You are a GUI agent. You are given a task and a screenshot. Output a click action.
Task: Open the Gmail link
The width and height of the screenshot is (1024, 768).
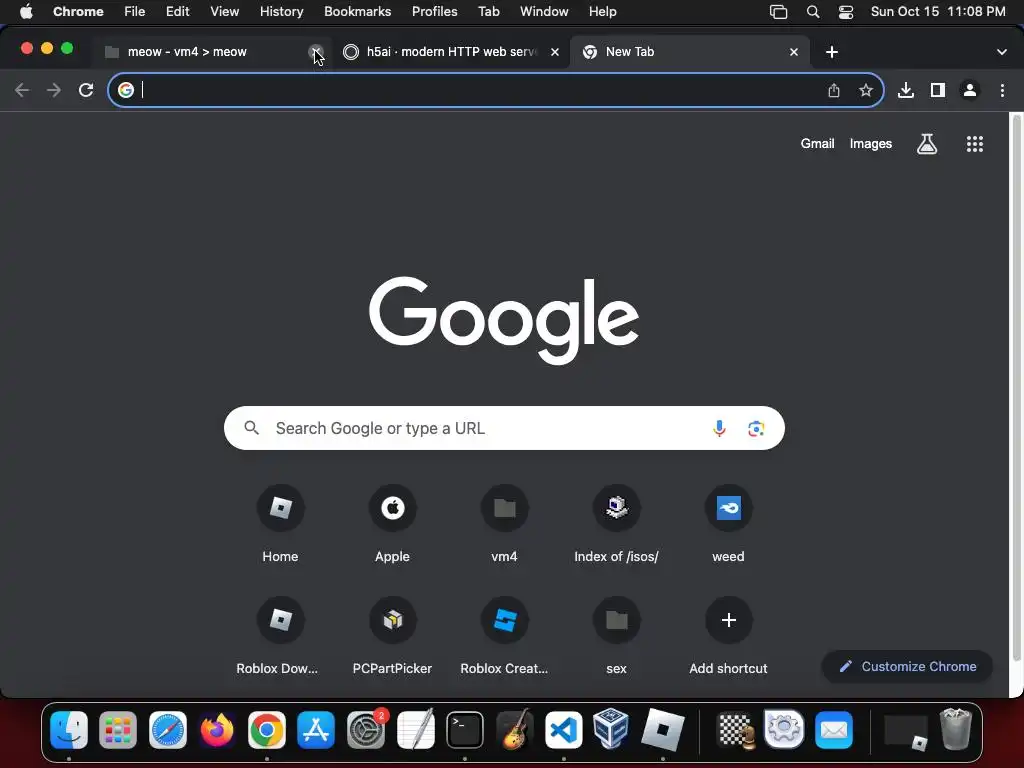click(x=817, y=144)
